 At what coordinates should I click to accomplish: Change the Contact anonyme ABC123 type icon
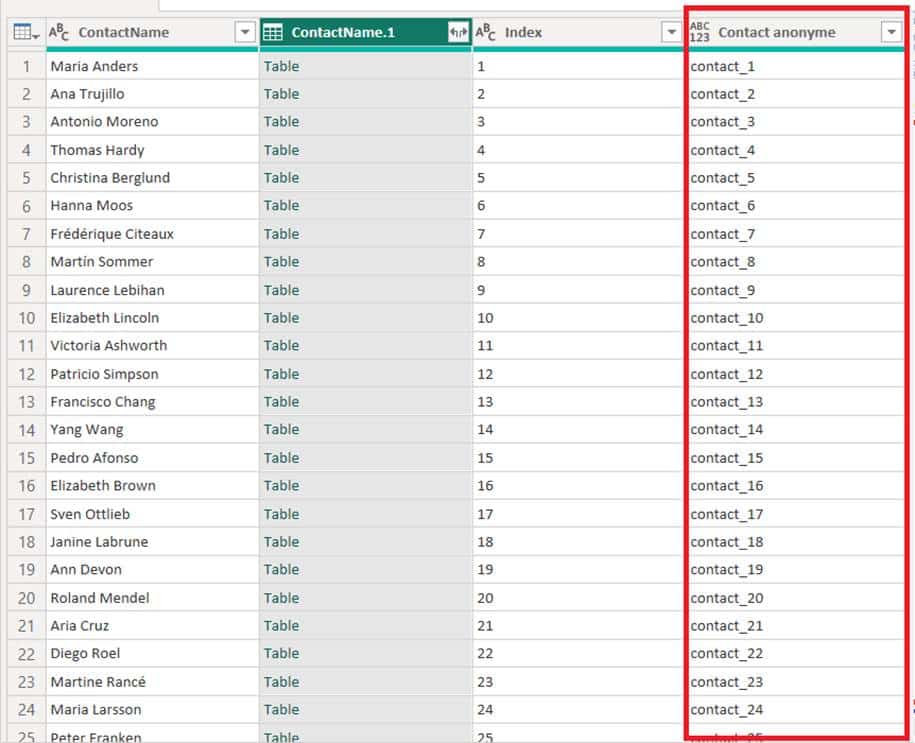coord(700,33)
